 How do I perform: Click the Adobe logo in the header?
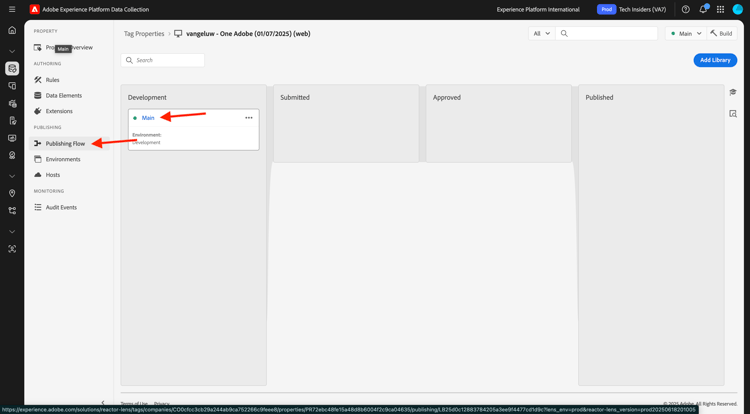[34, 9]
